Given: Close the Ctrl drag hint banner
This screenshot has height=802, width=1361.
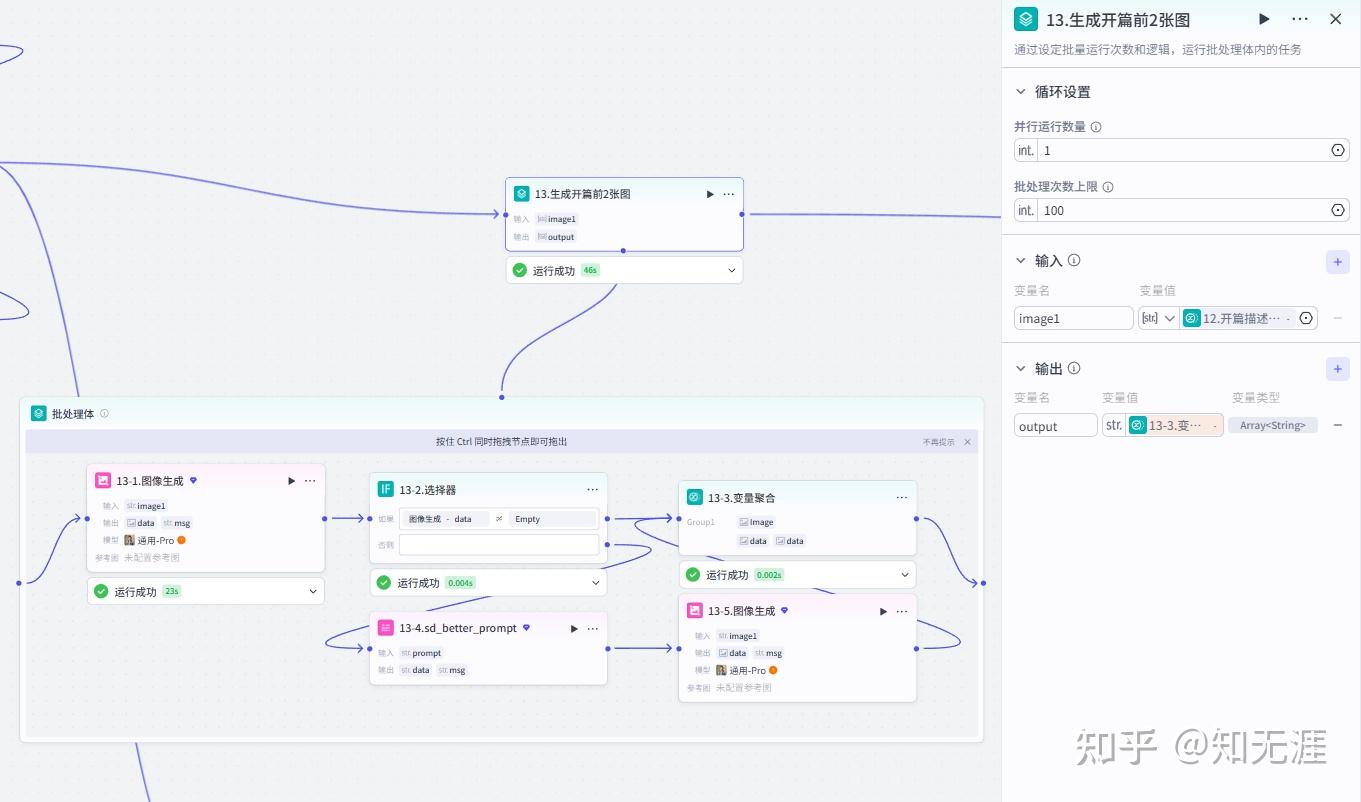Looking at the screenshot, I should [x=967, y=442].
